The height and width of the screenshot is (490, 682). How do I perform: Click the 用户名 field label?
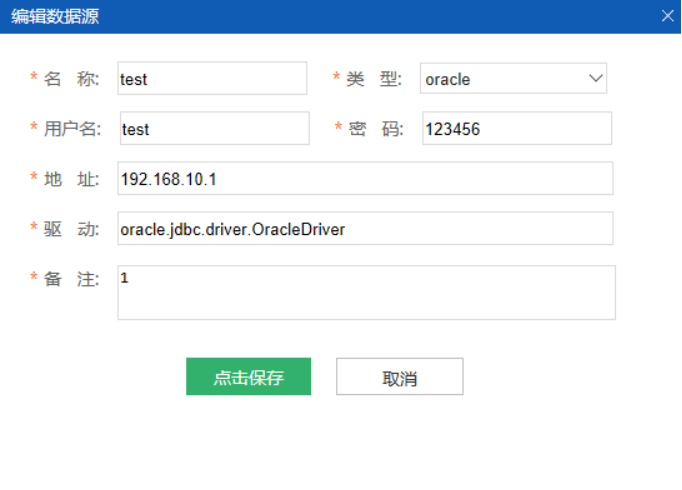(72, 129)
